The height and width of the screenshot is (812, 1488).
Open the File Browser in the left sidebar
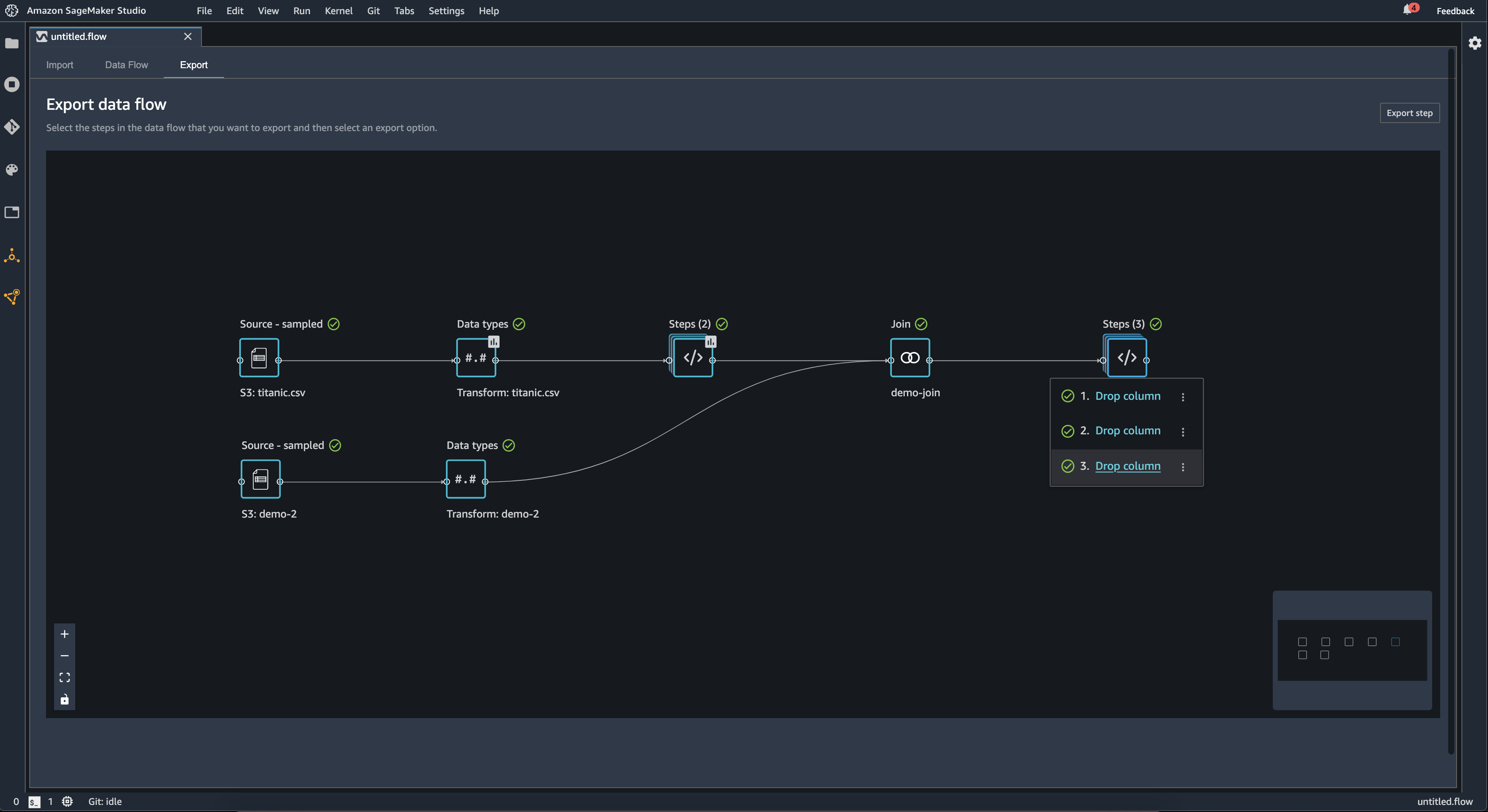point(12,43)
